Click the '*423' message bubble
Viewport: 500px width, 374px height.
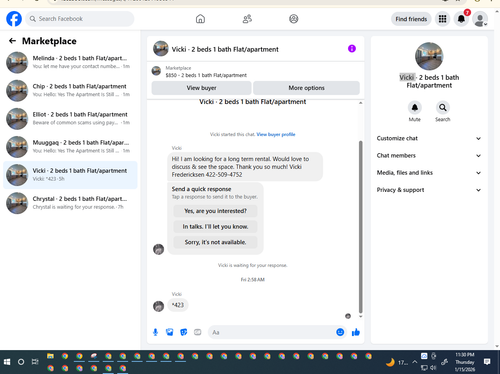pos(178,305)
